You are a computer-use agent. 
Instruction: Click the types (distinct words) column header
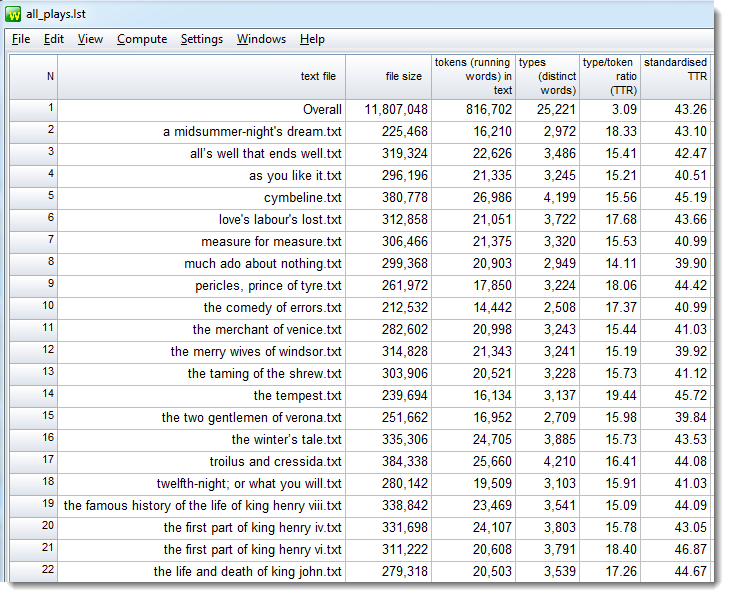pos(548,76)
